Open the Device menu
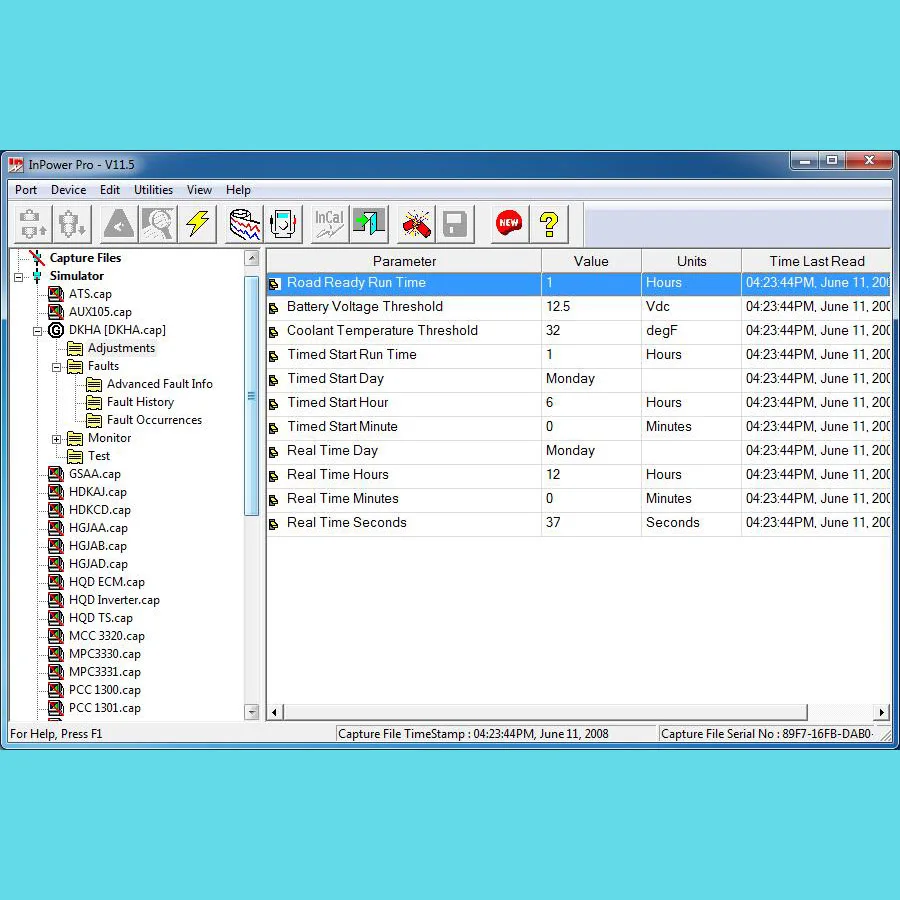 coord(69,190)
